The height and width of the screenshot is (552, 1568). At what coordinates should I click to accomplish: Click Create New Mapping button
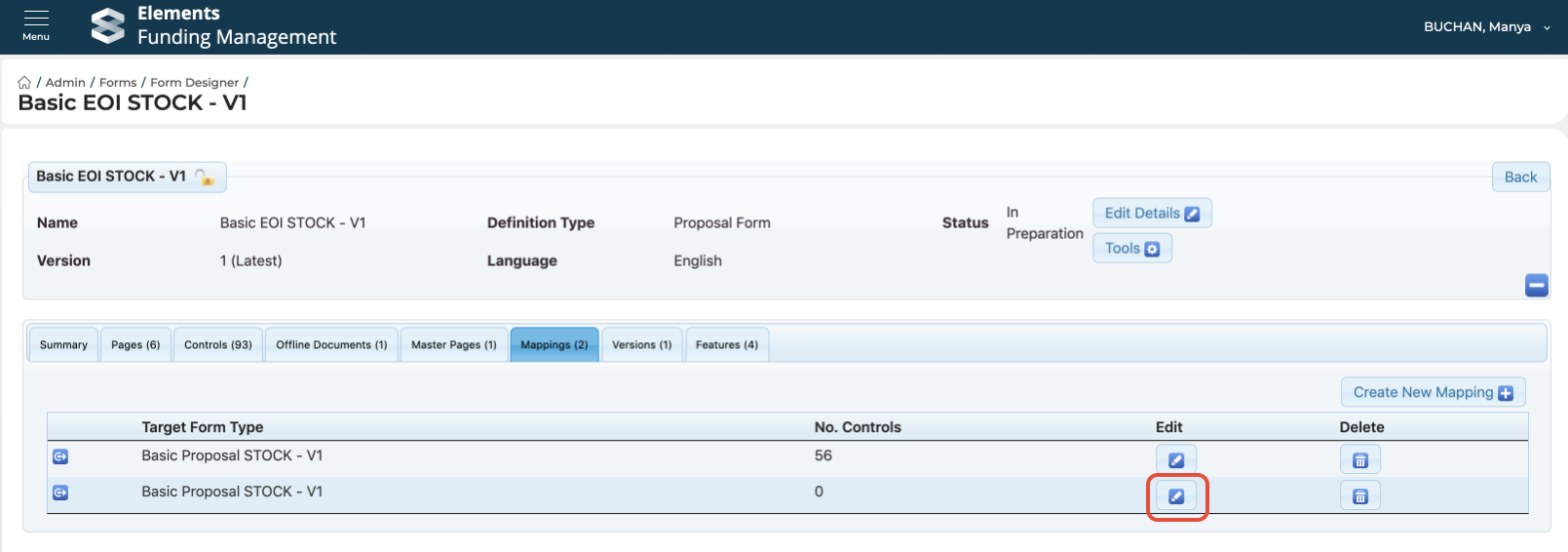click(x=1432, y=392)
